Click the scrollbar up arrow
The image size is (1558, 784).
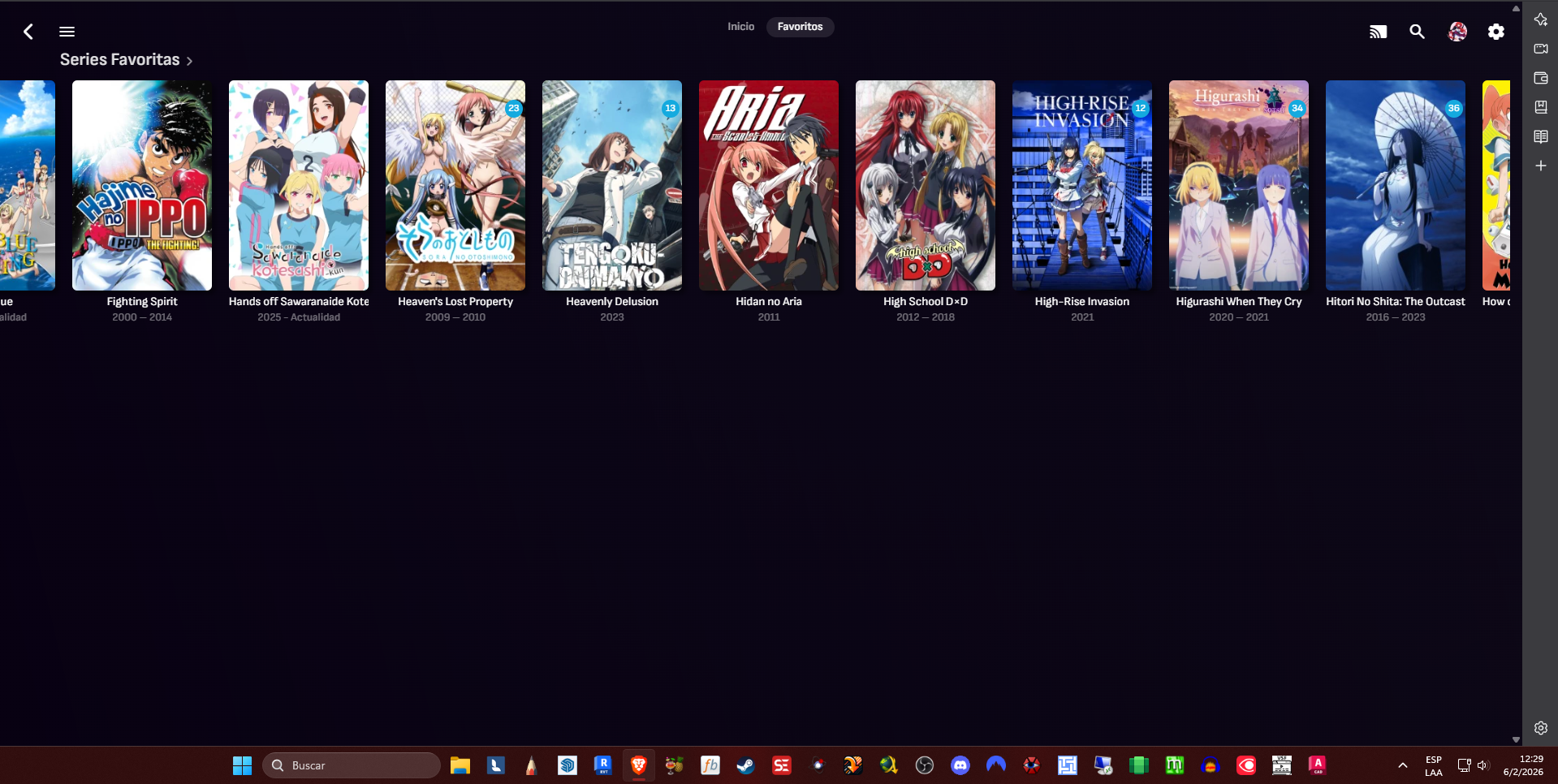coord(1516,8)
